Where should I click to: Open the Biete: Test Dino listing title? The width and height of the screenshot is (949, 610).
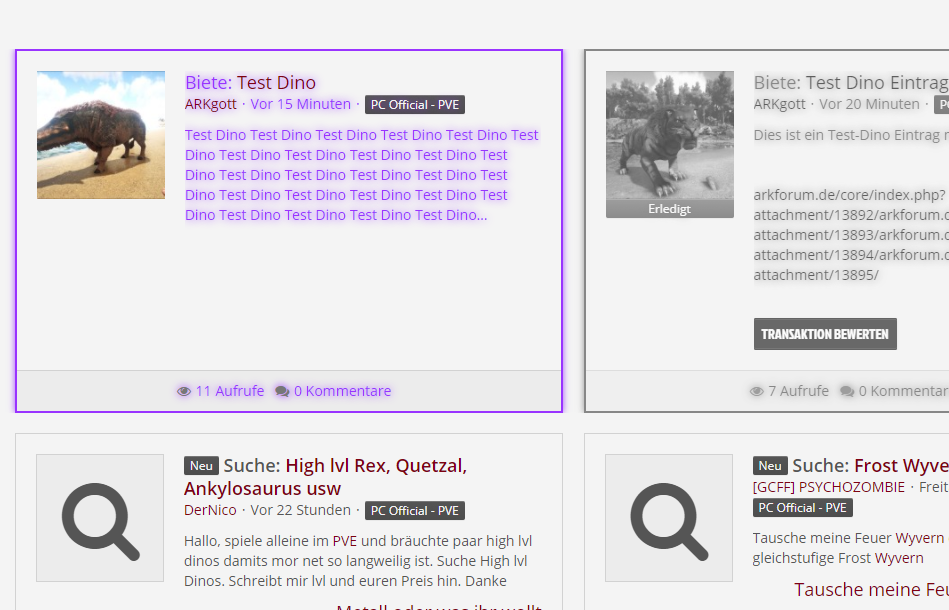[x=250, y=83]
